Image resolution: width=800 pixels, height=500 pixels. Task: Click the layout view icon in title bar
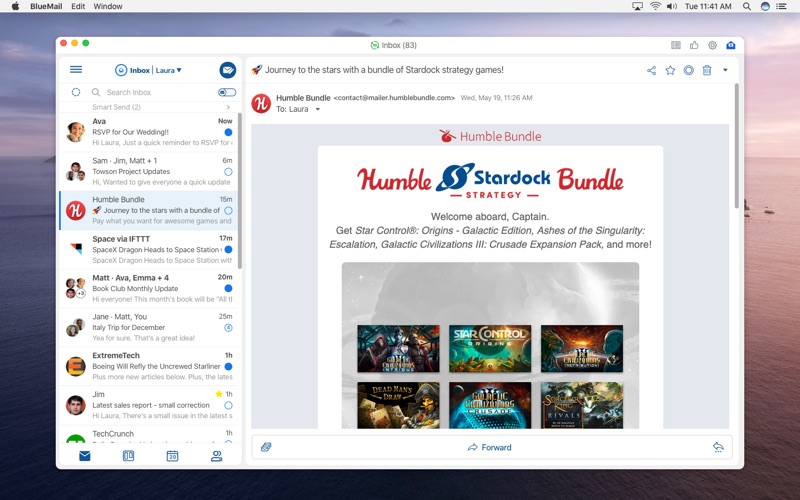pos(676,45)
